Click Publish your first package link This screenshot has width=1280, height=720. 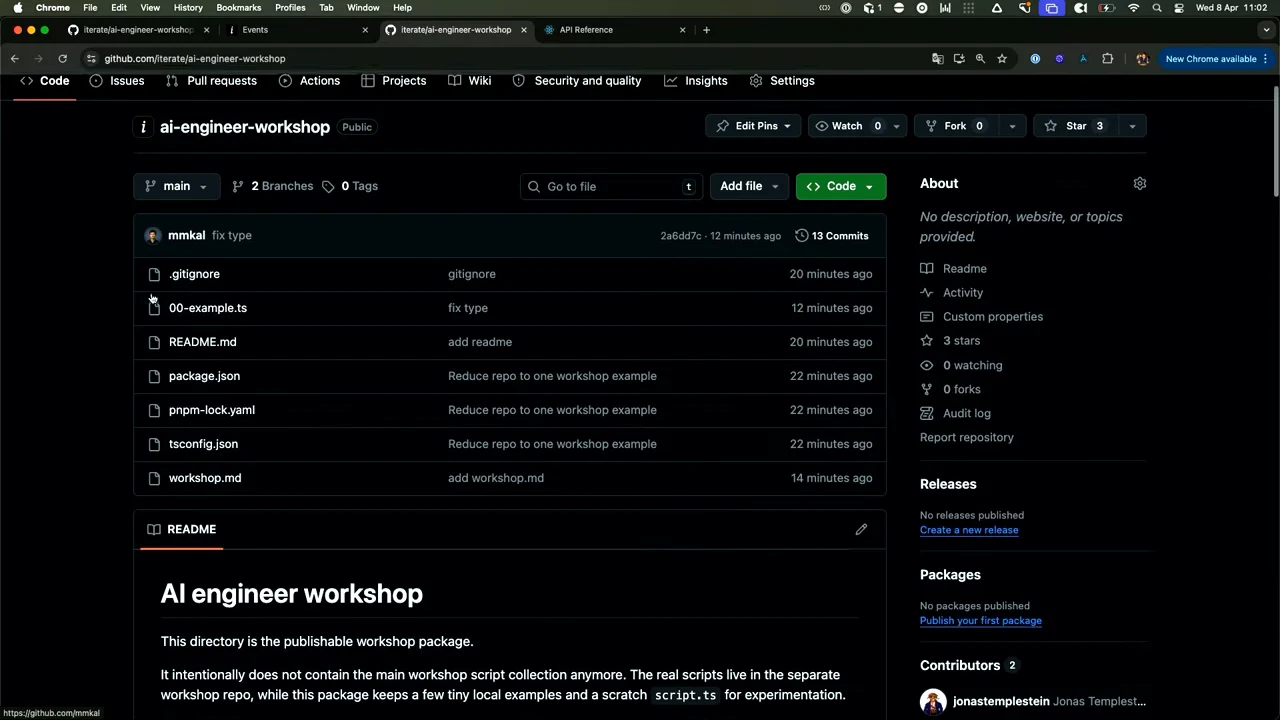(981, 621)
